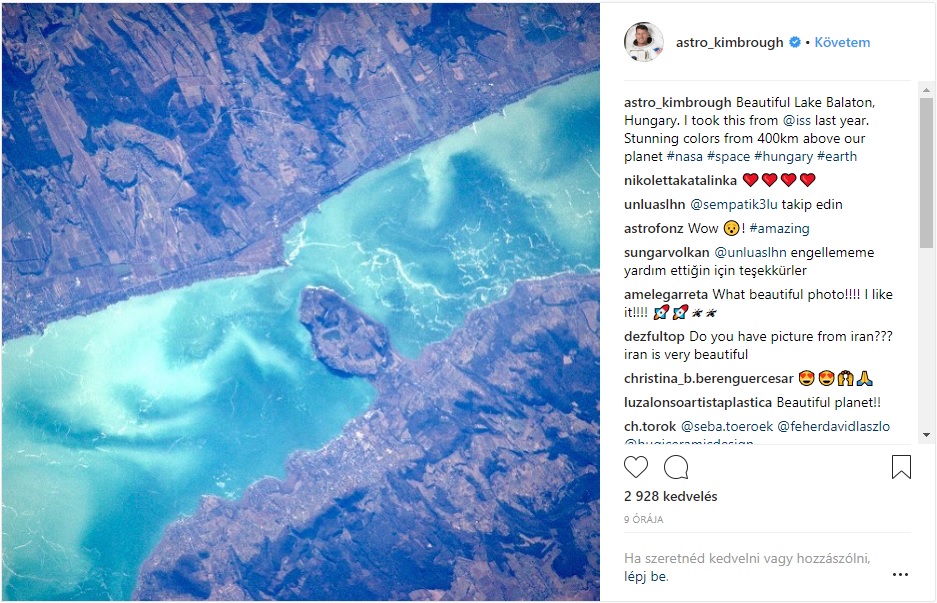Open the #amazing hashtag in astrofonz comment
The height and width of the screenshot is (603, 937).
tap(779, 228)
